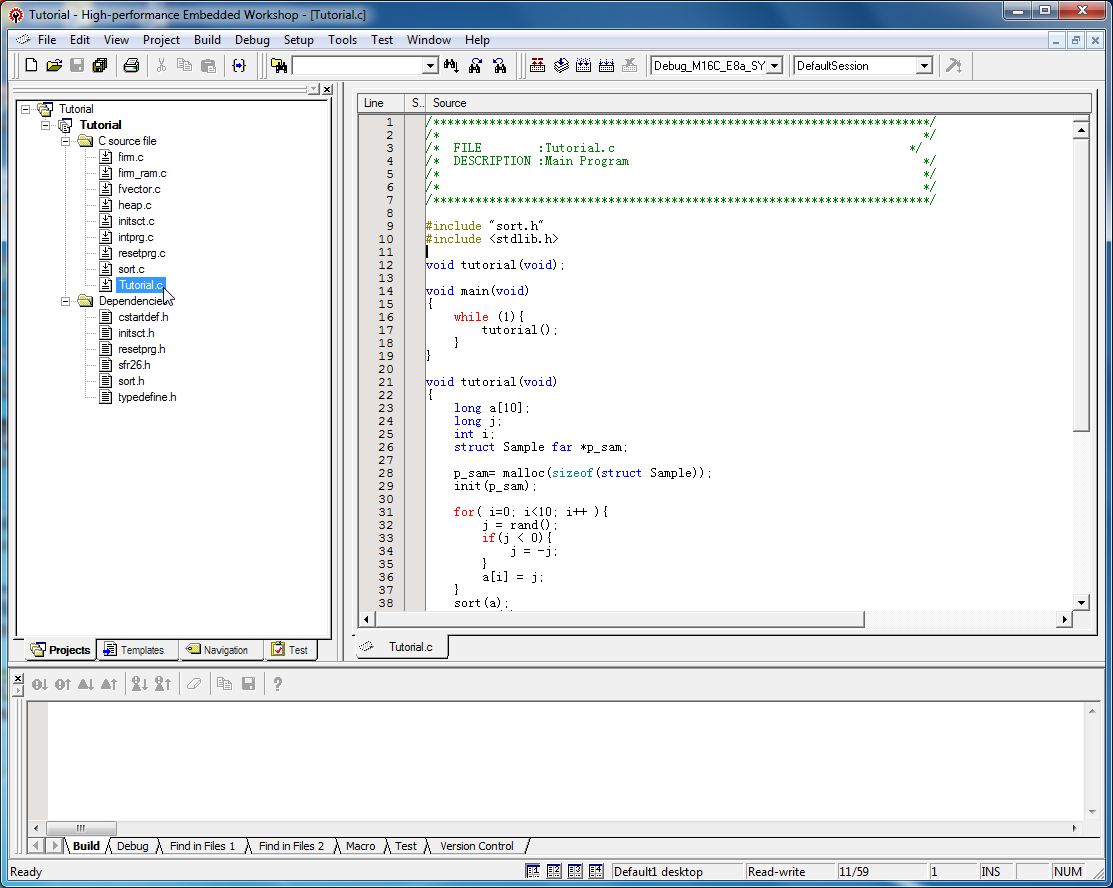Expand the find text combo box
1113x888 pixels.
(431, 66)
